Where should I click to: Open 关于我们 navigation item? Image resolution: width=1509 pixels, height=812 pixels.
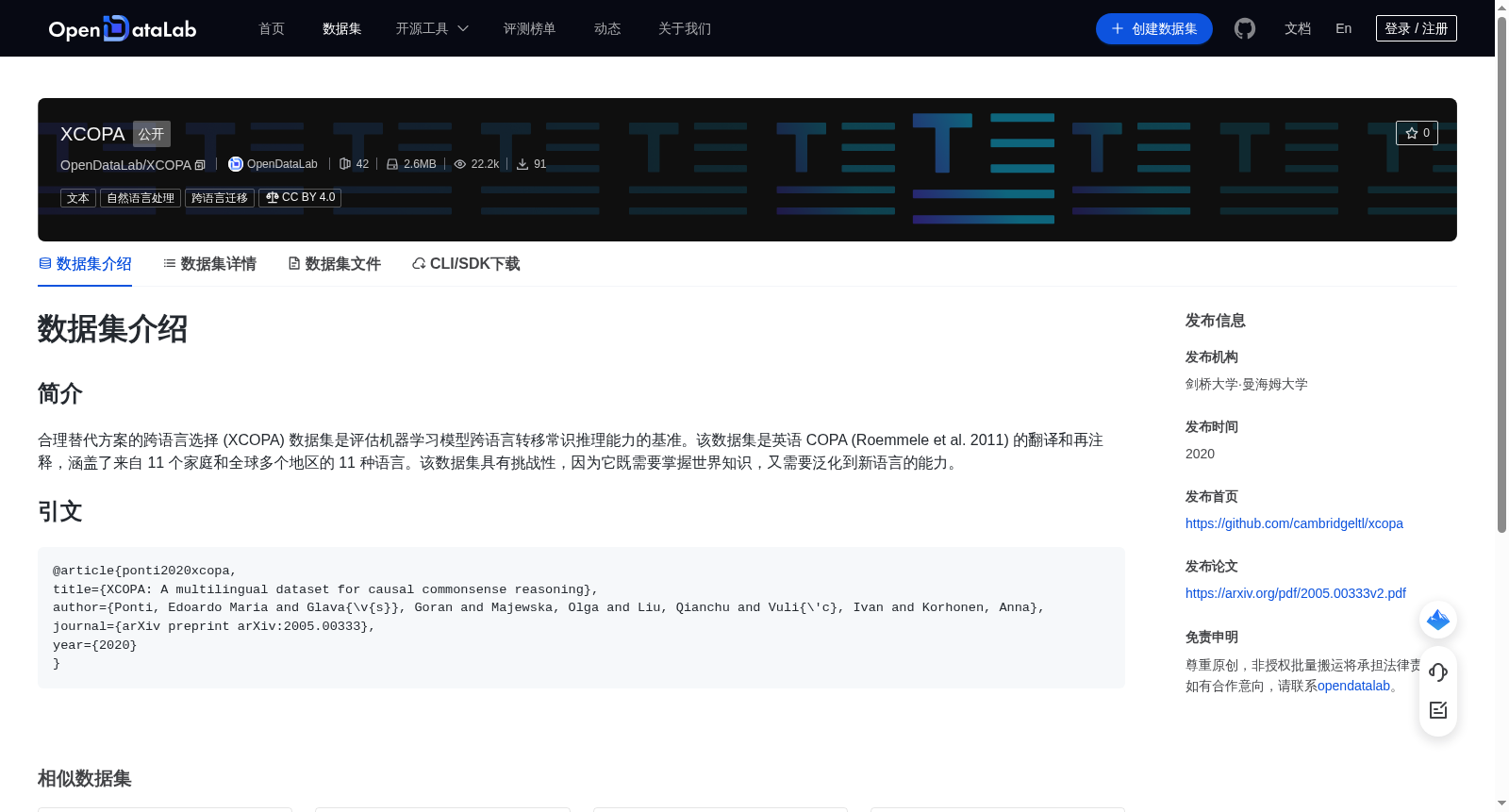(685, 28)
